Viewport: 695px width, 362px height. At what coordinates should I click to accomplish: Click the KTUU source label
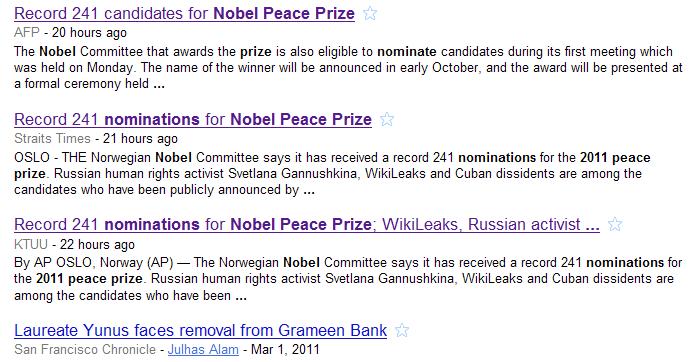(x=31, y=244)
